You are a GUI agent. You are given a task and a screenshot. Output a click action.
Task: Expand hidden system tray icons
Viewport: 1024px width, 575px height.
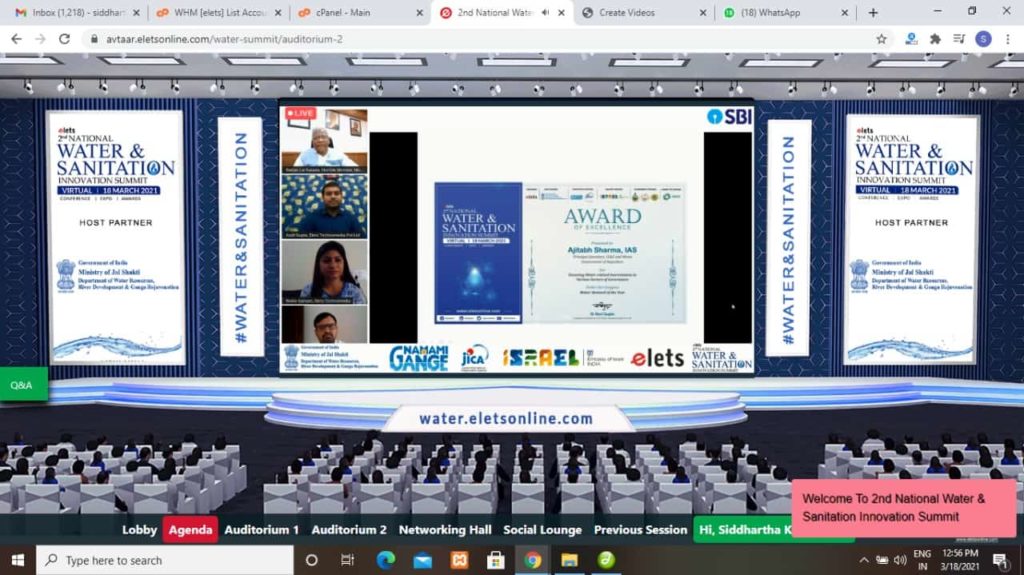[863, 560]
